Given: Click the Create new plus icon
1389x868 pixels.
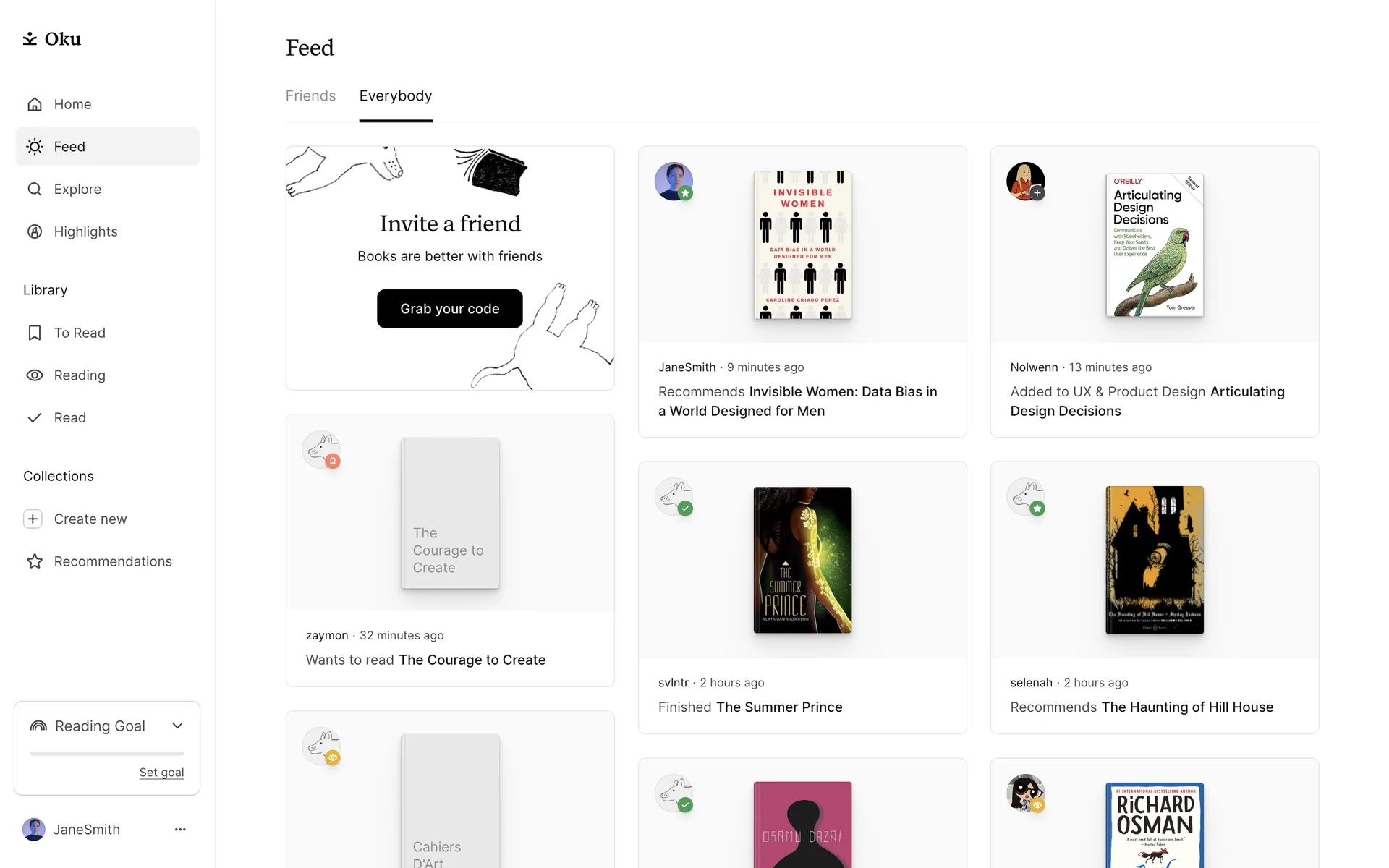Looking at the screenshot, I should (33, 519).
